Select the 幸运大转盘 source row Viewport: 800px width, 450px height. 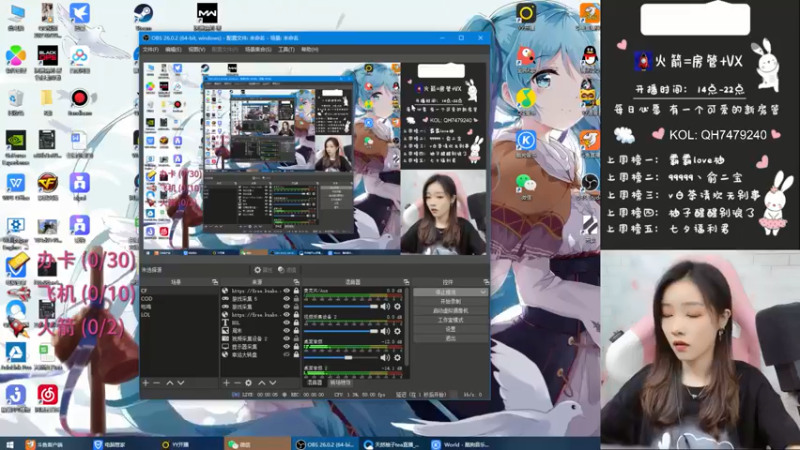[260, 355]
